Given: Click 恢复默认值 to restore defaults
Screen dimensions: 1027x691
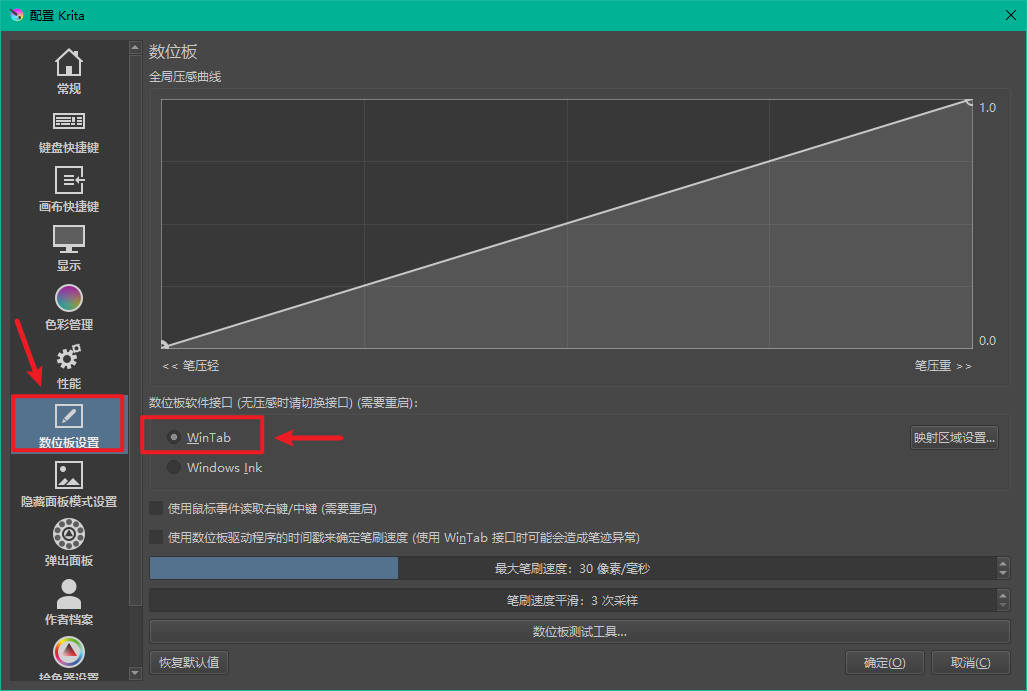Looking at the screenshot, I should coord(189,662).
